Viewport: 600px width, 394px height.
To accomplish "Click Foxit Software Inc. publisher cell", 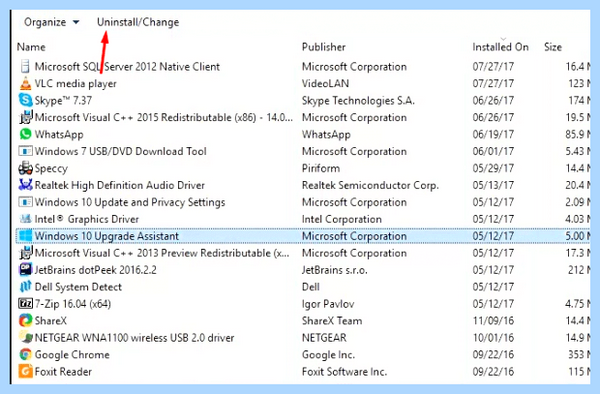I will (344, 371).
